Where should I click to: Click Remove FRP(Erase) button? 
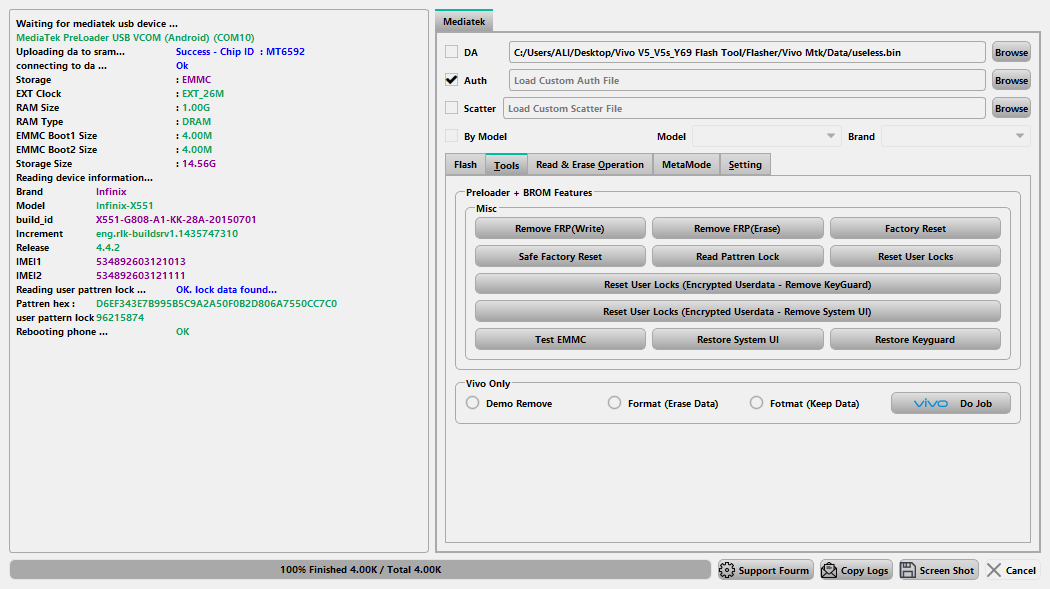tap(737, 228)
